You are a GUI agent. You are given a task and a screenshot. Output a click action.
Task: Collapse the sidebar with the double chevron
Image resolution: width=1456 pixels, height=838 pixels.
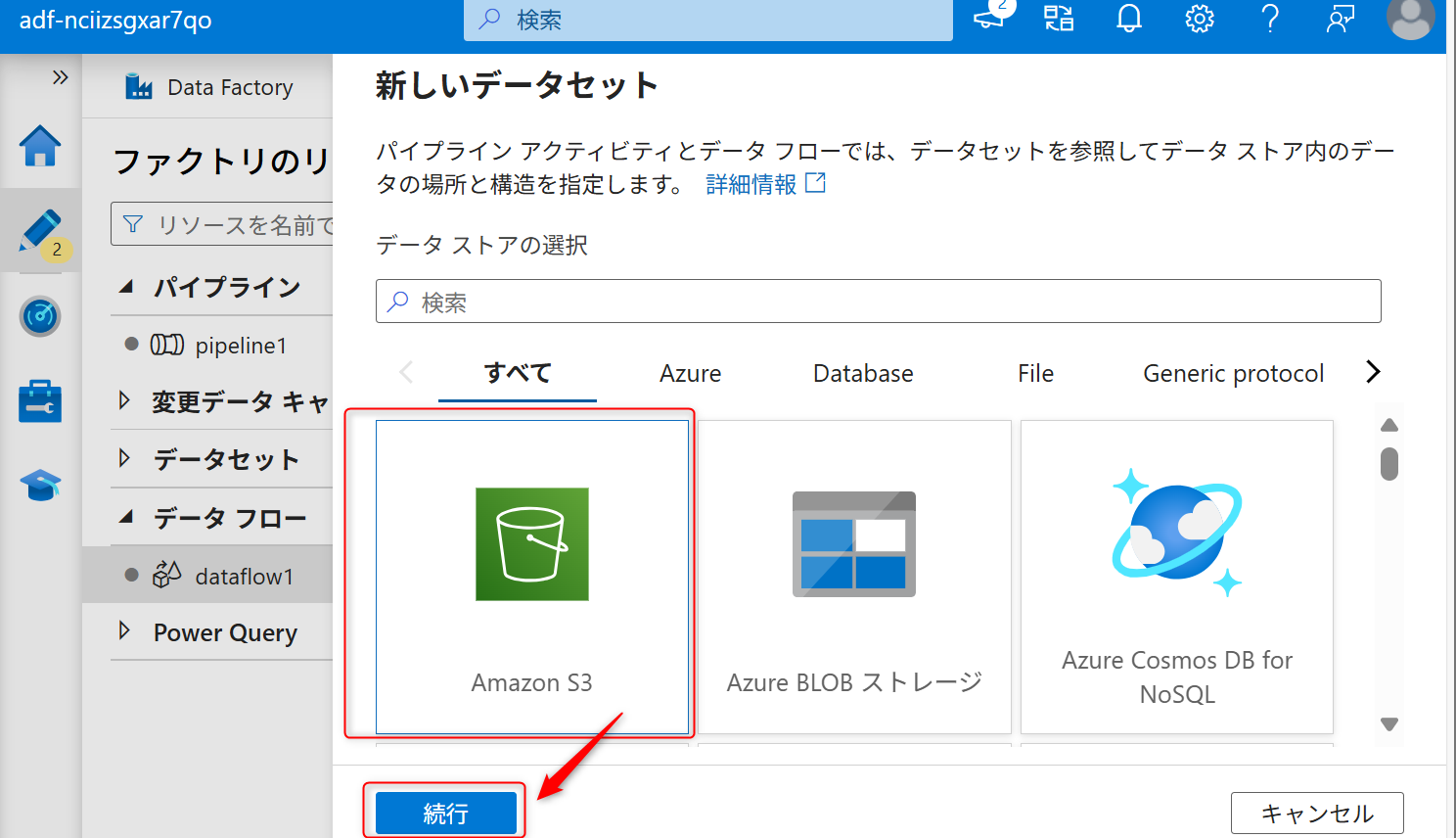62,75
